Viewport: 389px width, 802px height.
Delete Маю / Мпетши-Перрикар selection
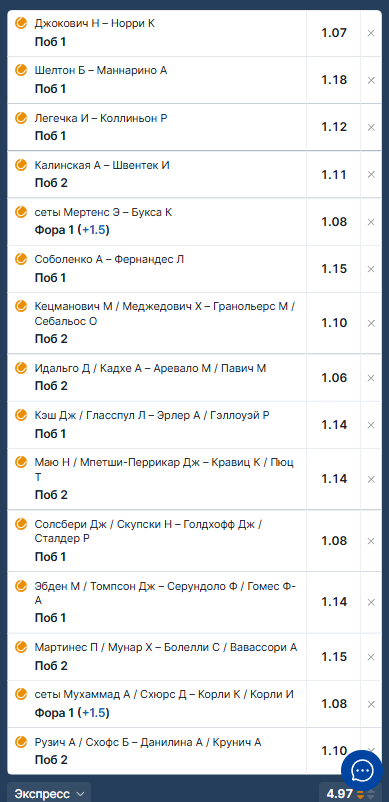click(371, 479)
